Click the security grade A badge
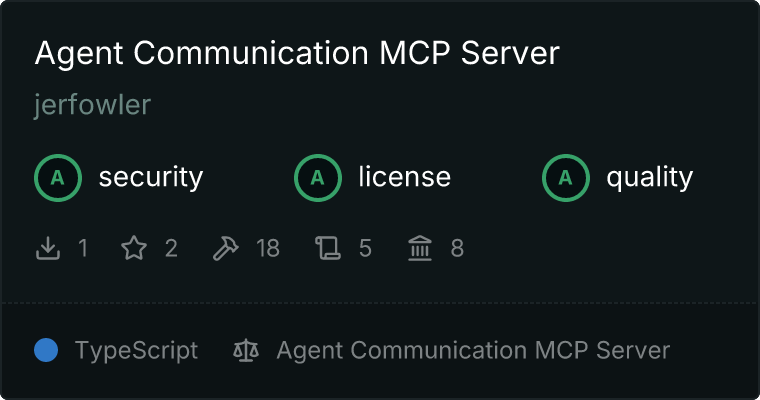The height and width of the screenshot is (400, 760). click(58, 178)
